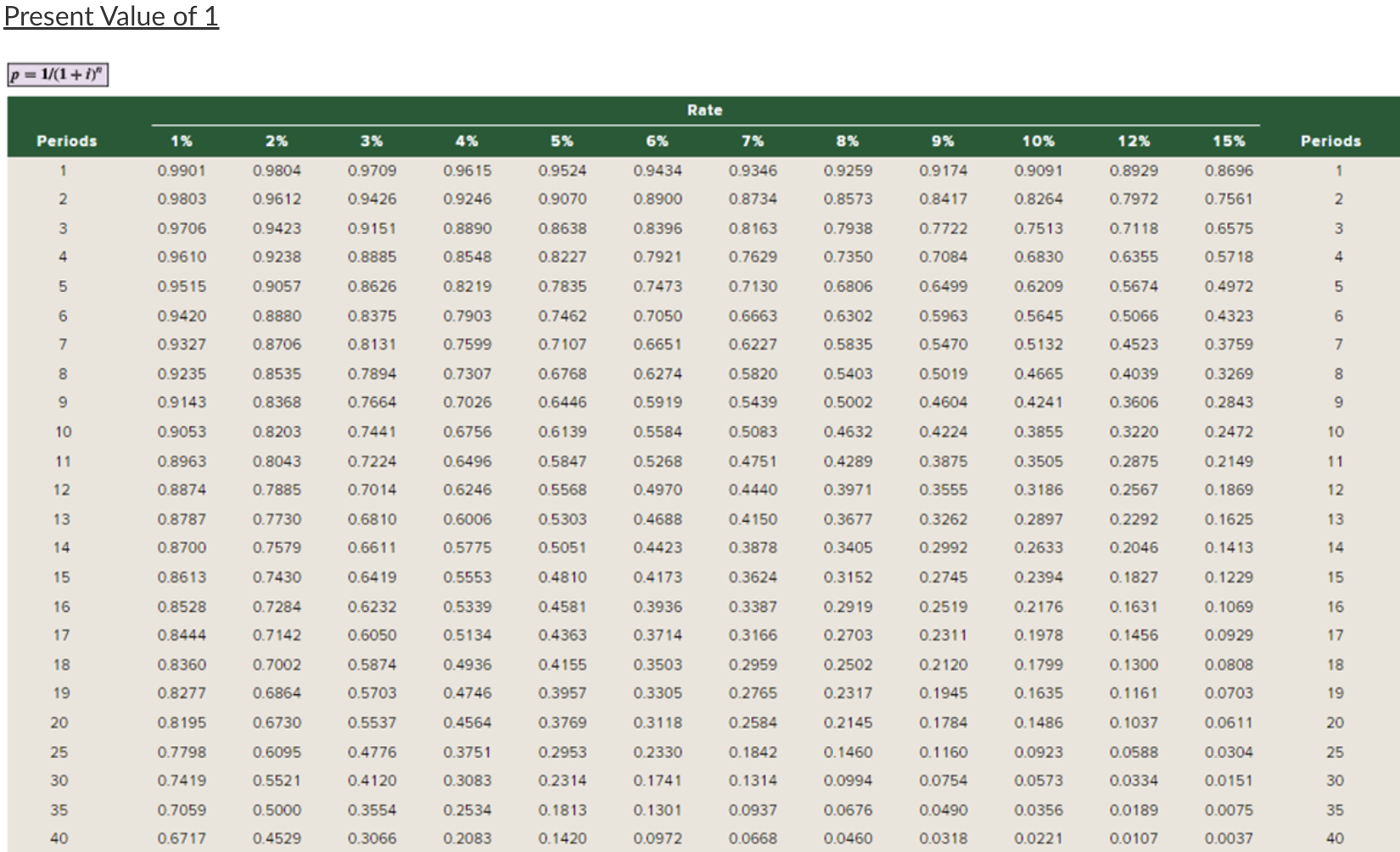Click cell 0.6209 in the 10% column
The width and height of the screenshot is (1400, 852).
click(x=1039, y=287)
